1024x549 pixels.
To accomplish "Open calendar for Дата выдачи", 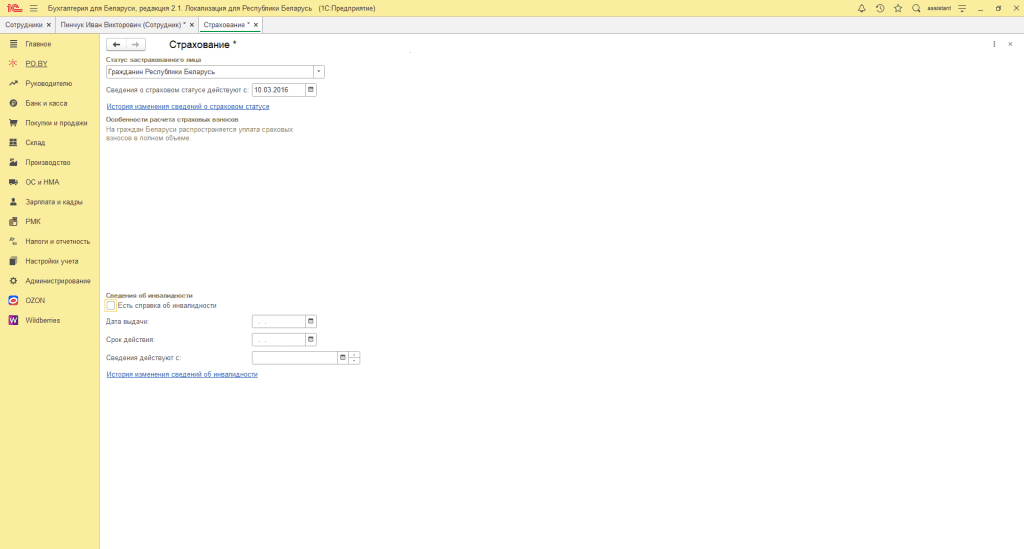I will point(311,321).
